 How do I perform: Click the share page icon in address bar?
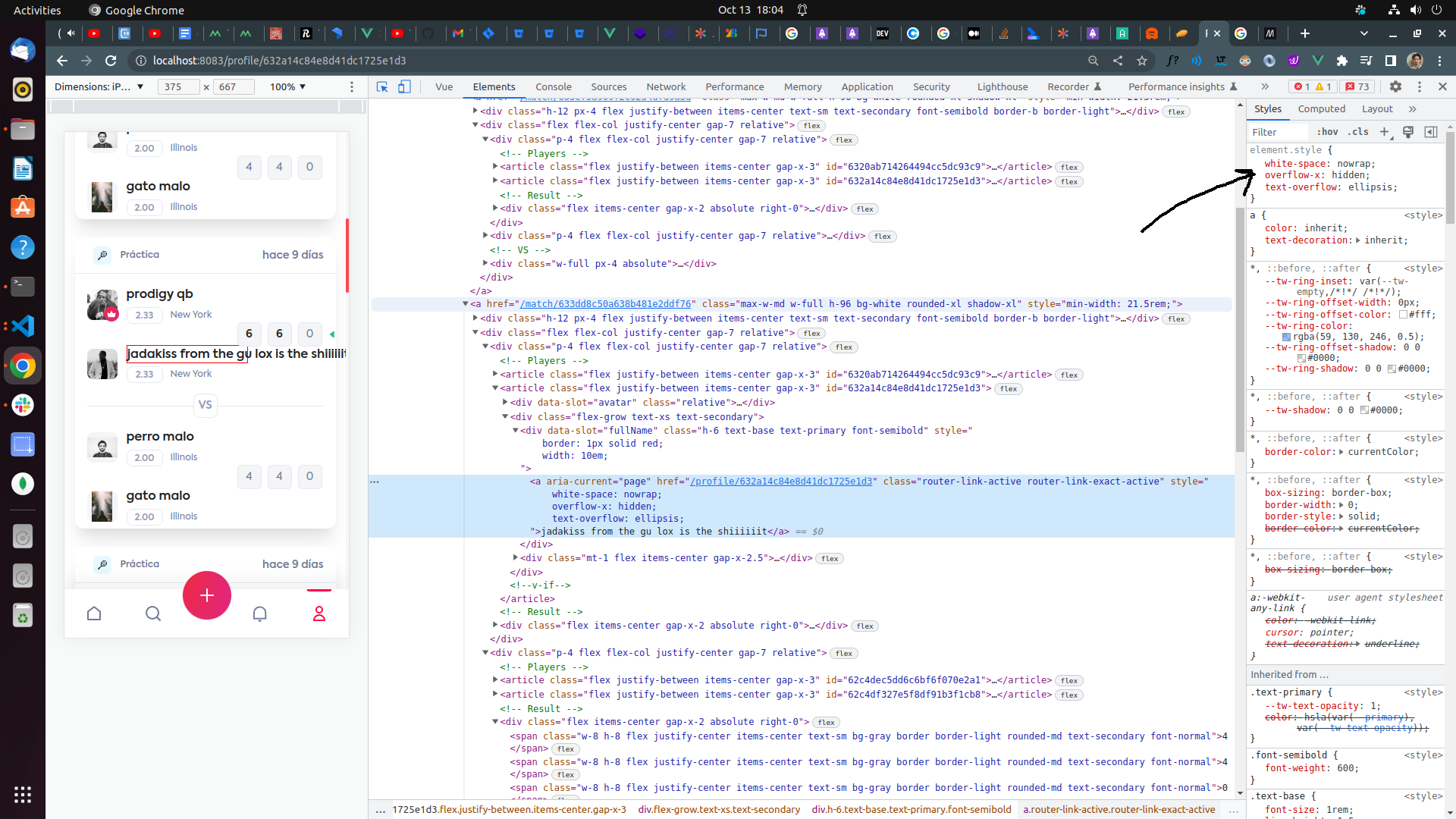tap(1118, 61)
